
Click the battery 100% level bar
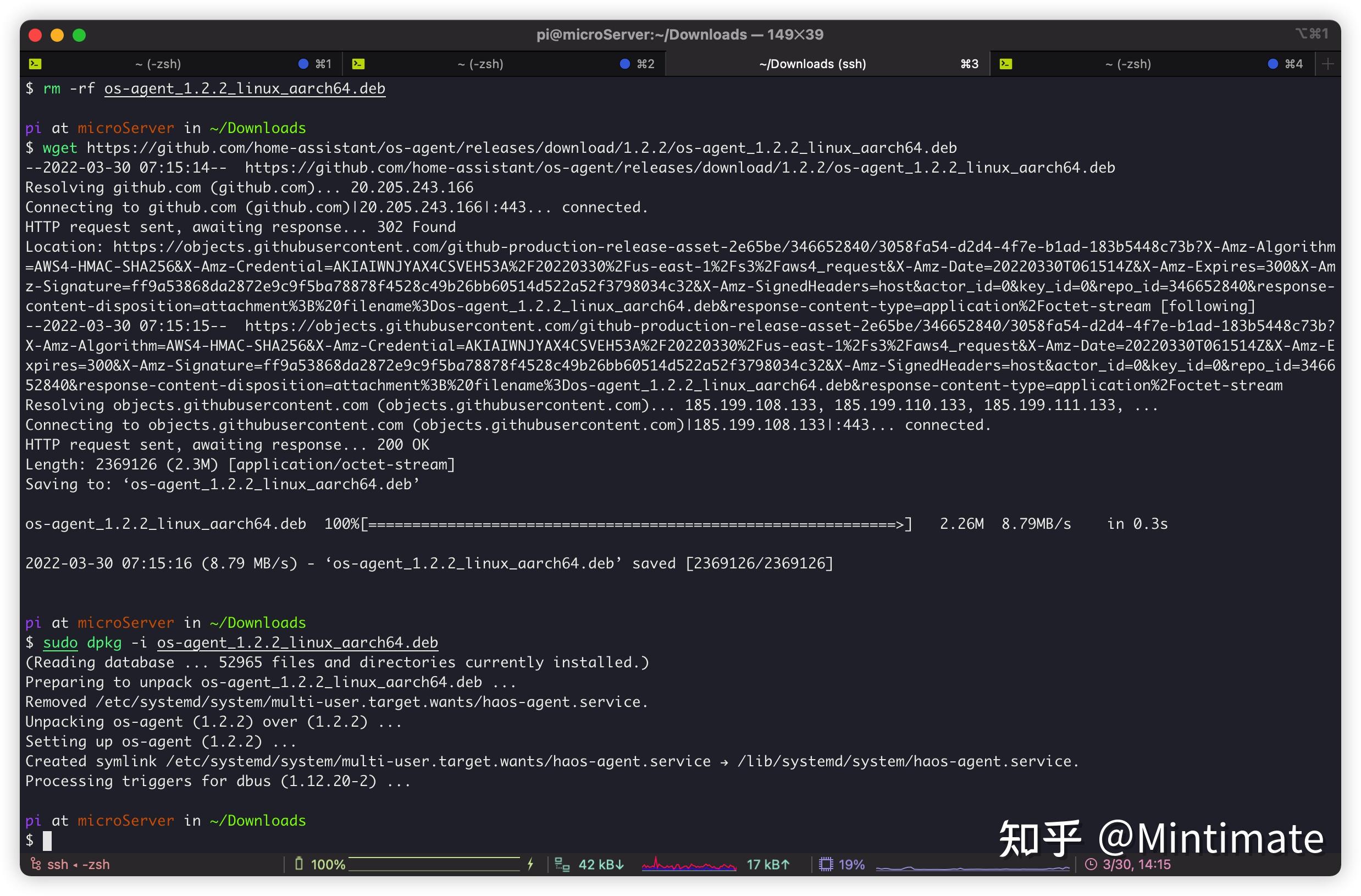coord(434,864)
